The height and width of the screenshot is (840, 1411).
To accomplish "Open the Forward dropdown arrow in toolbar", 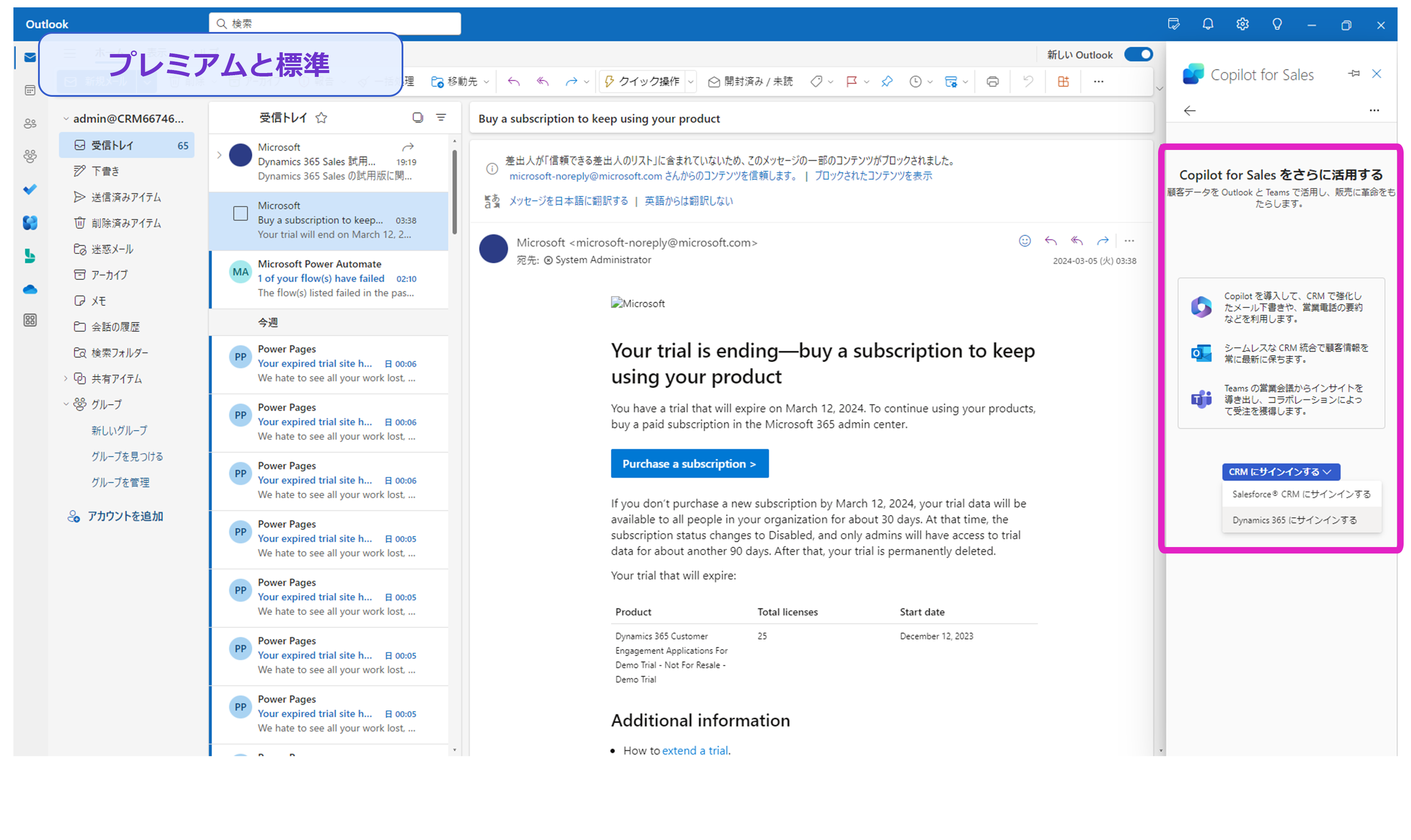I will [586, 82].
